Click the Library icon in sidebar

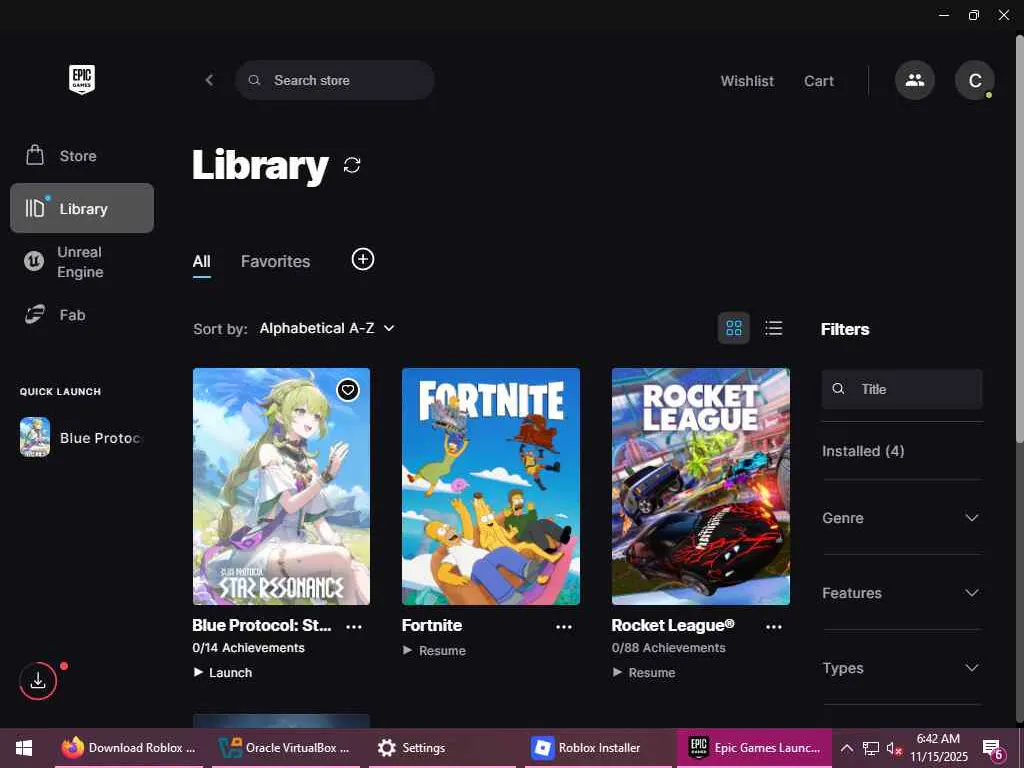pos(35,208)
